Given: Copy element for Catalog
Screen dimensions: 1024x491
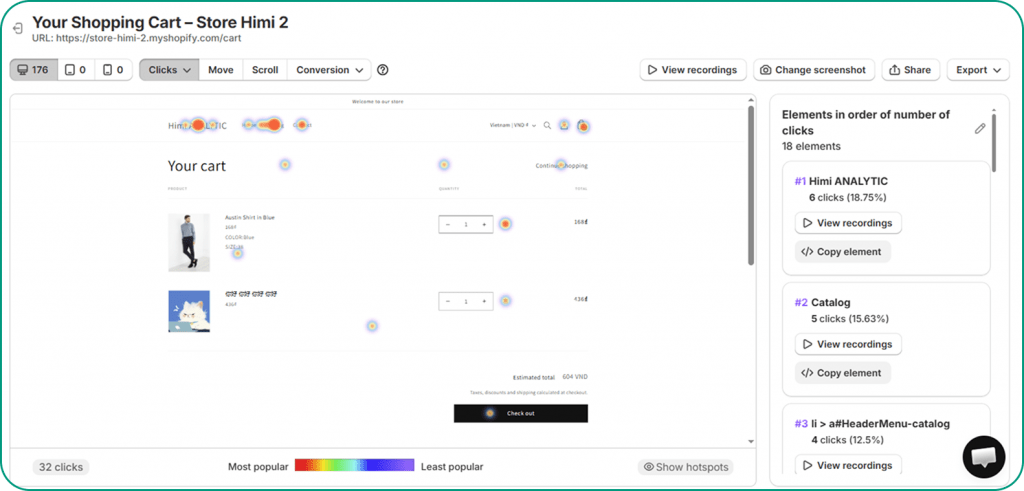Looking at the screenshot, I should pyautogui.click(x=842, y=373).
